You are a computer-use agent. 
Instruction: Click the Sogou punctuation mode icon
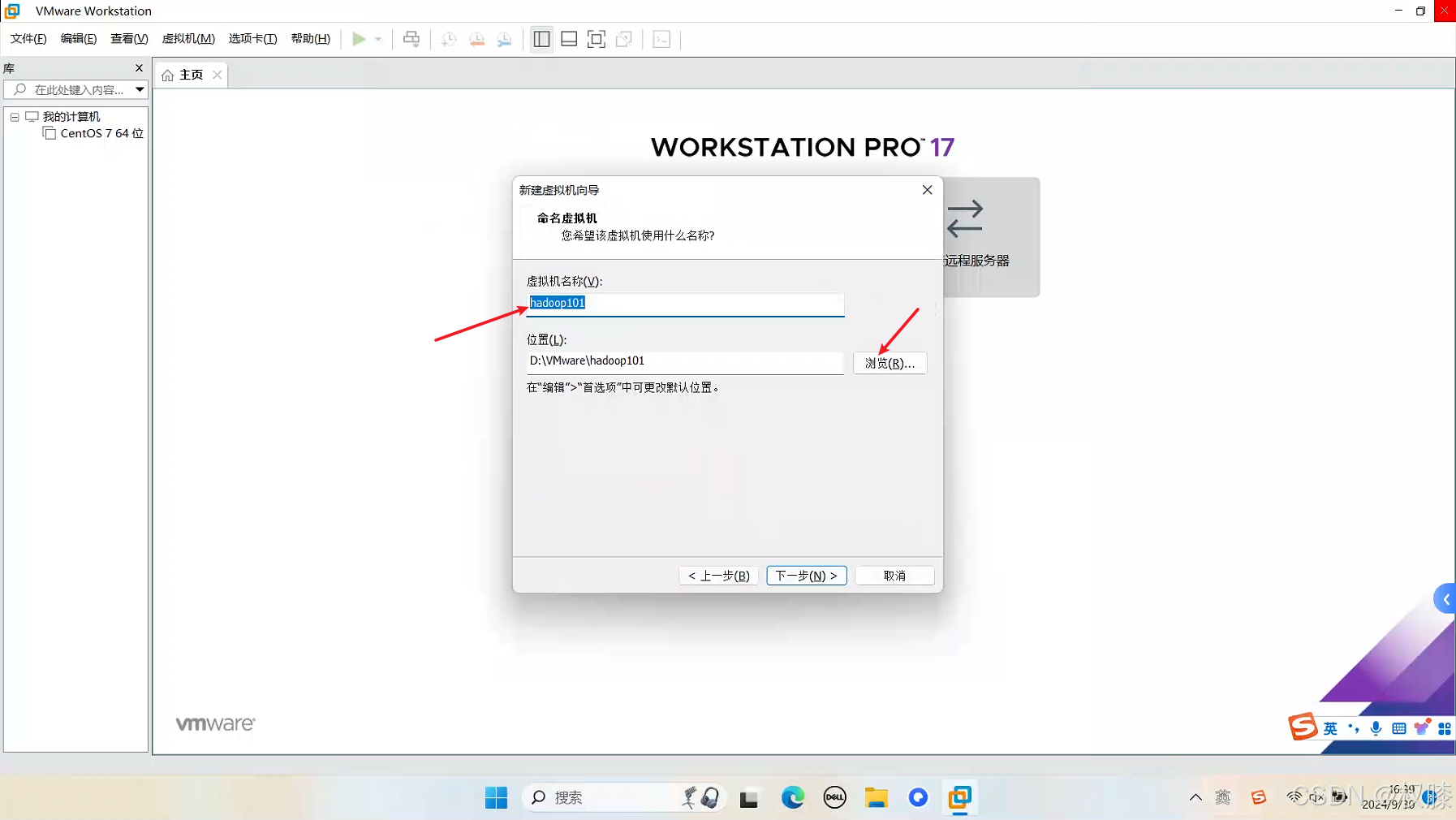(1353, 729)
